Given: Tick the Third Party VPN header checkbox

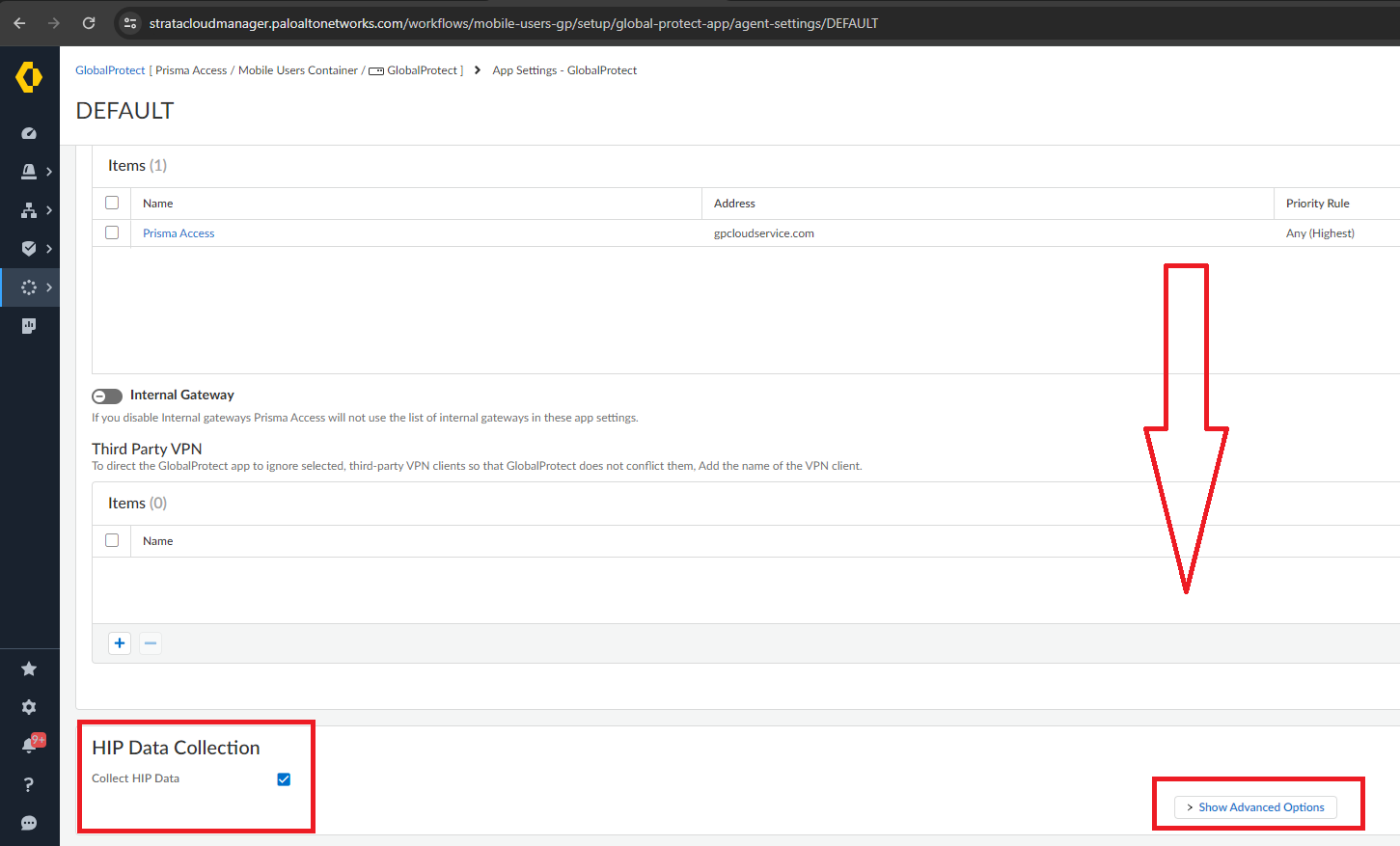Looking at the screenshot, I should click(112, 540).
